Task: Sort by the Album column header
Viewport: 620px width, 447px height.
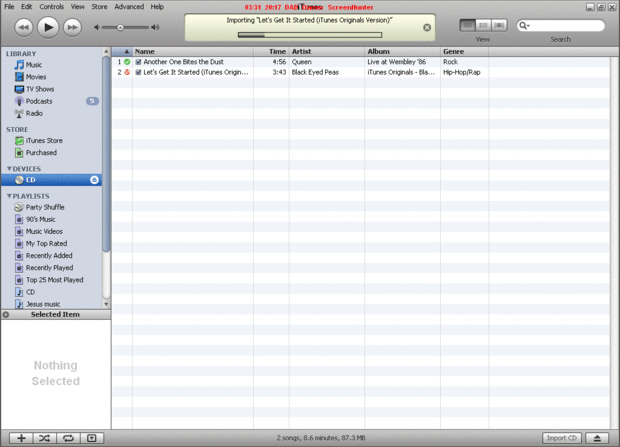Action: click(402, 51)
